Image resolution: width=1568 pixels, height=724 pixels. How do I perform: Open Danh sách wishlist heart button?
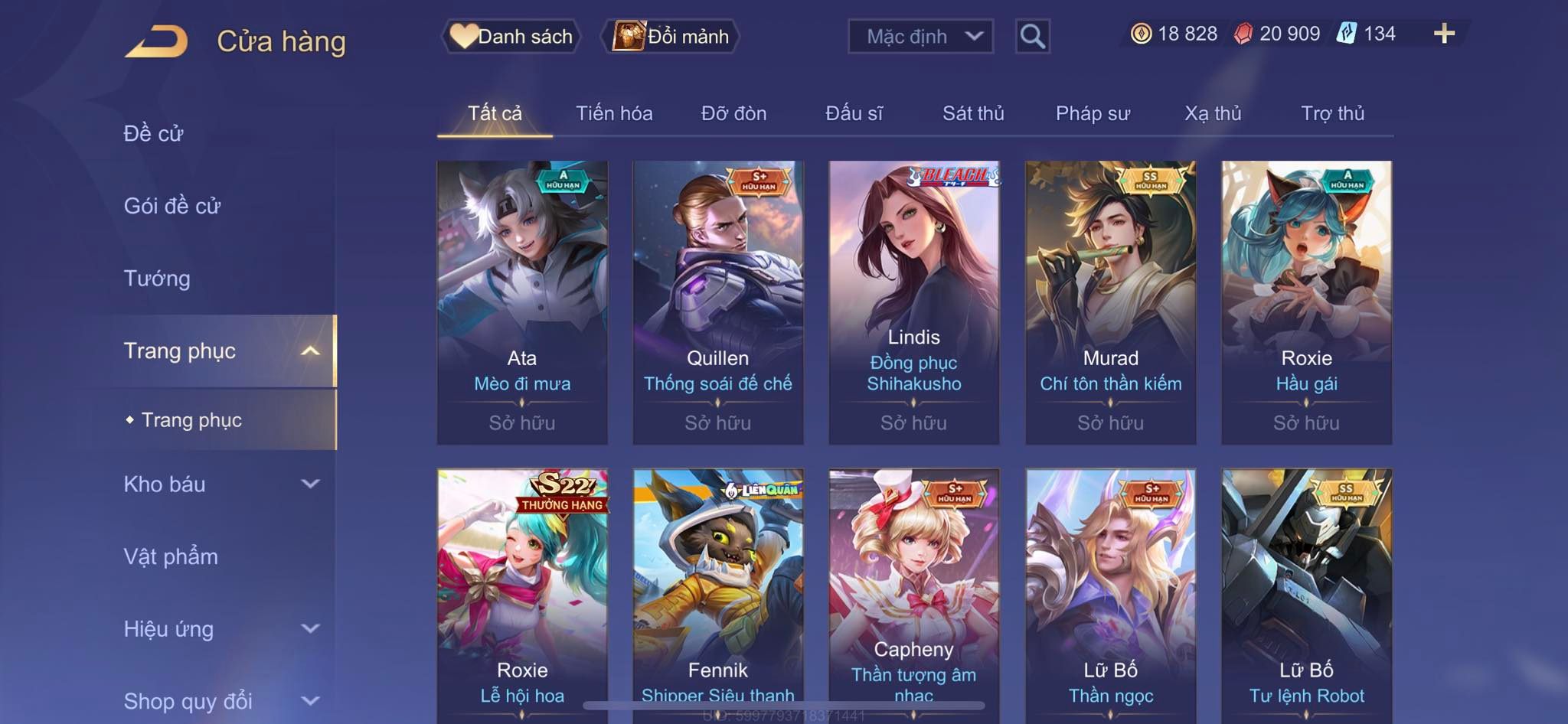[511, 36]
